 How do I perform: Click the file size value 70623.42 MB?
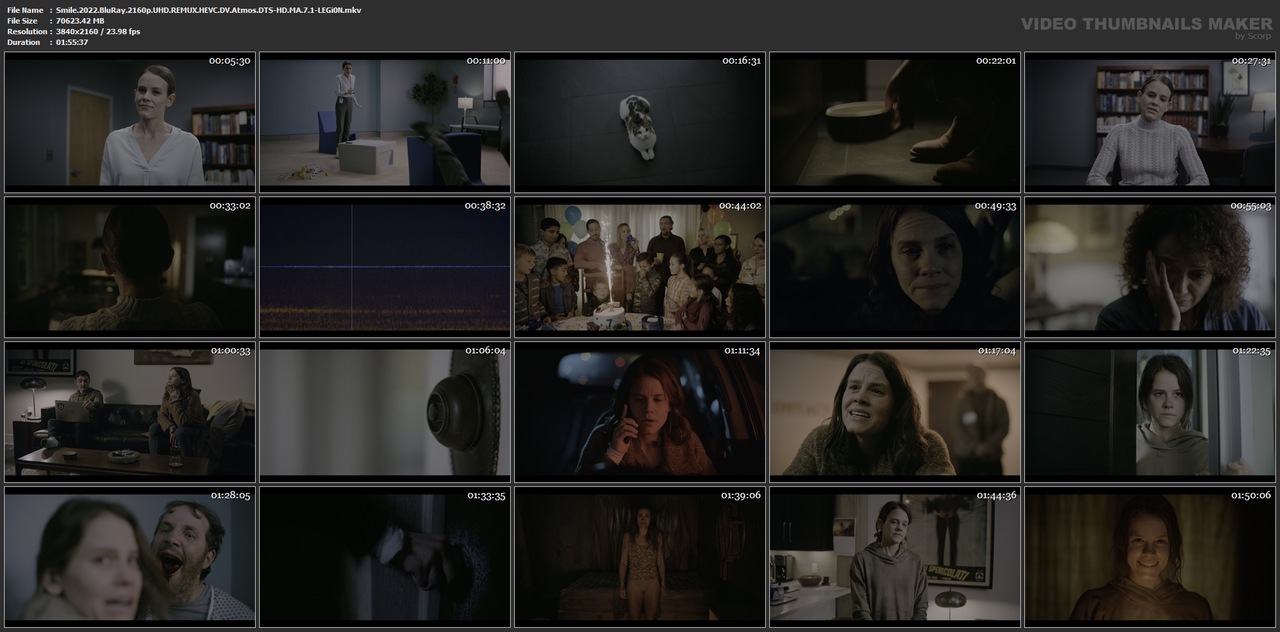tap(80, 21)
